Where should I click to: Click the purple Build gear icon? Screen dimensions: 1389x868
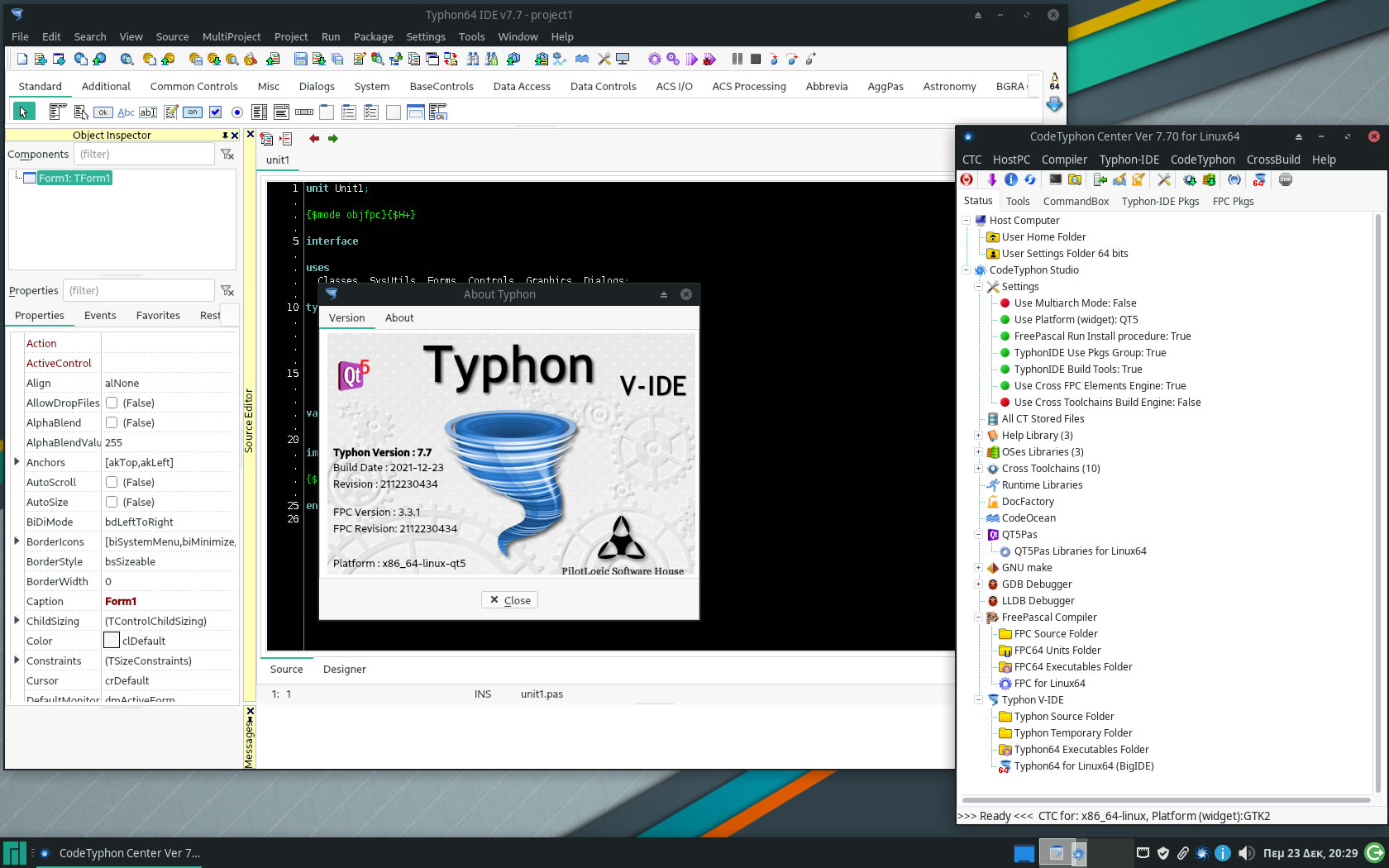click(655, 59)
